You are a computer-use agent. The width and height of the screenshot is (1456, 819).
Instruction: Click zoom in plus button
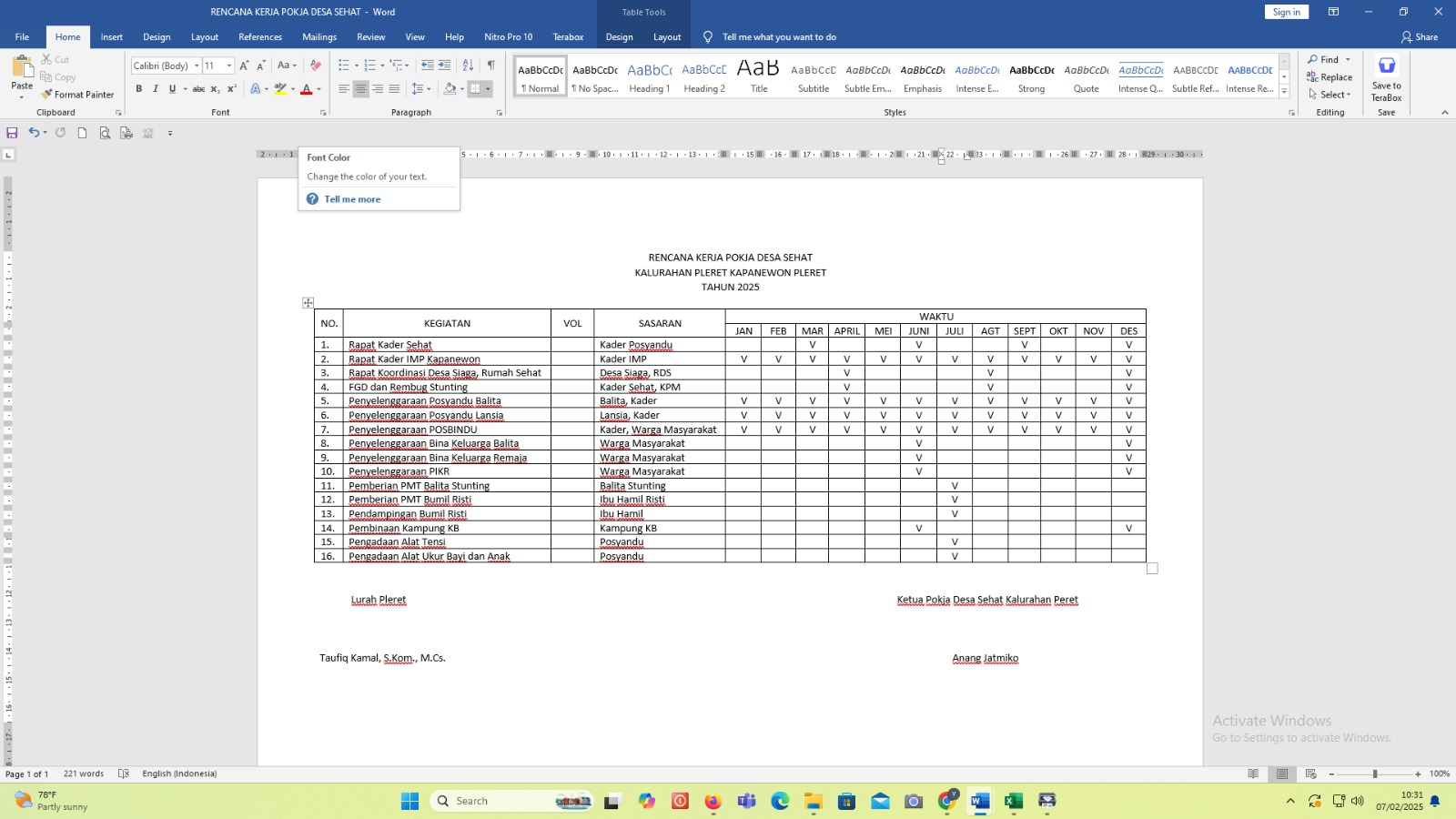pyautogui.click(x=1418, y=774)
